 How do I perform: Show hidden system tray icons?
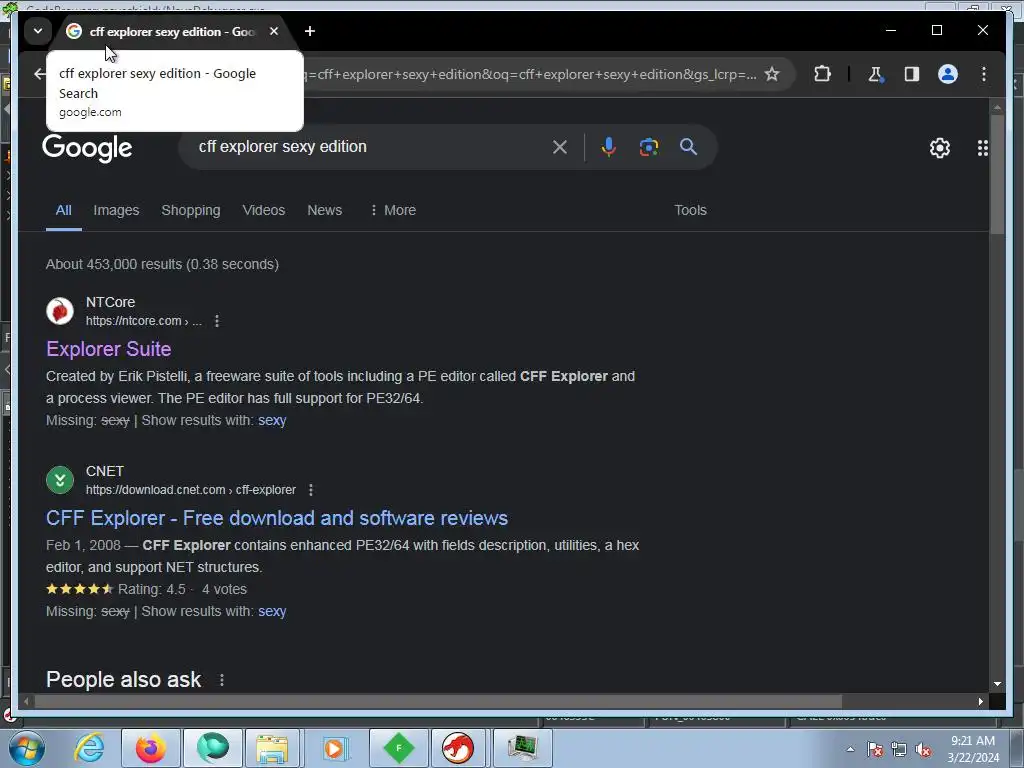[x=850, y=749]
